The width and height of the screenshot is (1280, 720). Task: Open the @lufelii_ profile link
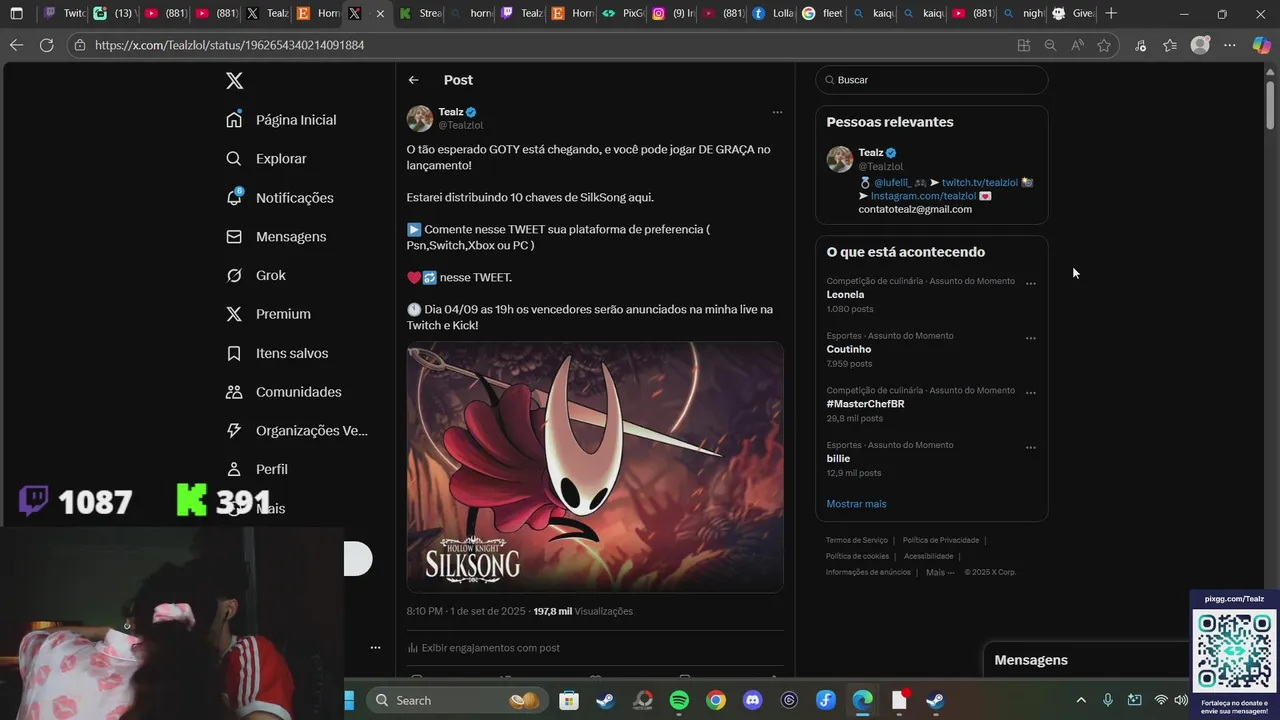892,182
